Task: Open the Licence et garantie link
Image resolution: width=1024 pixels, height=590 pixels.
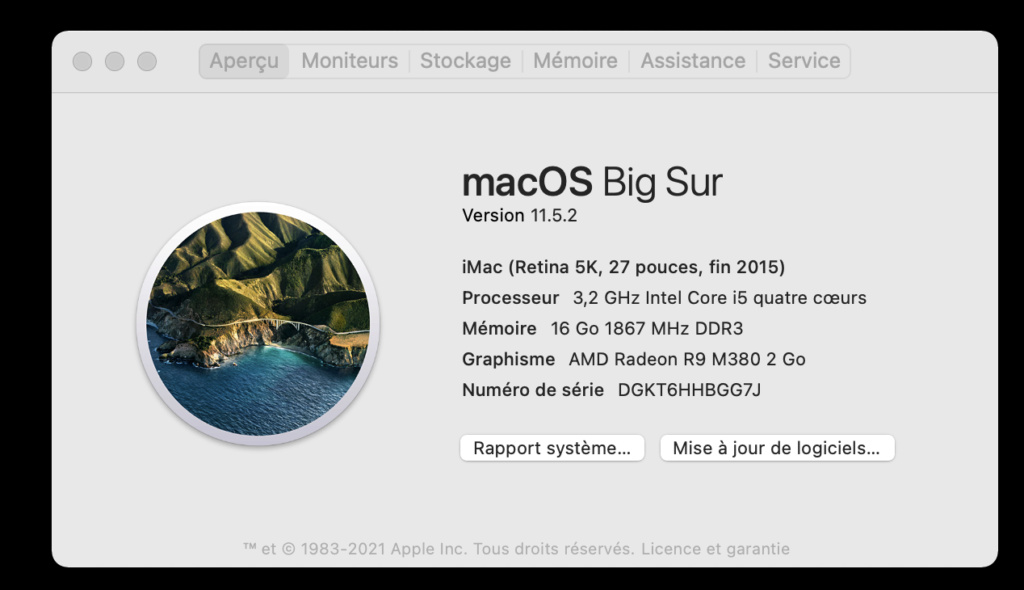Action: point(715,549)
